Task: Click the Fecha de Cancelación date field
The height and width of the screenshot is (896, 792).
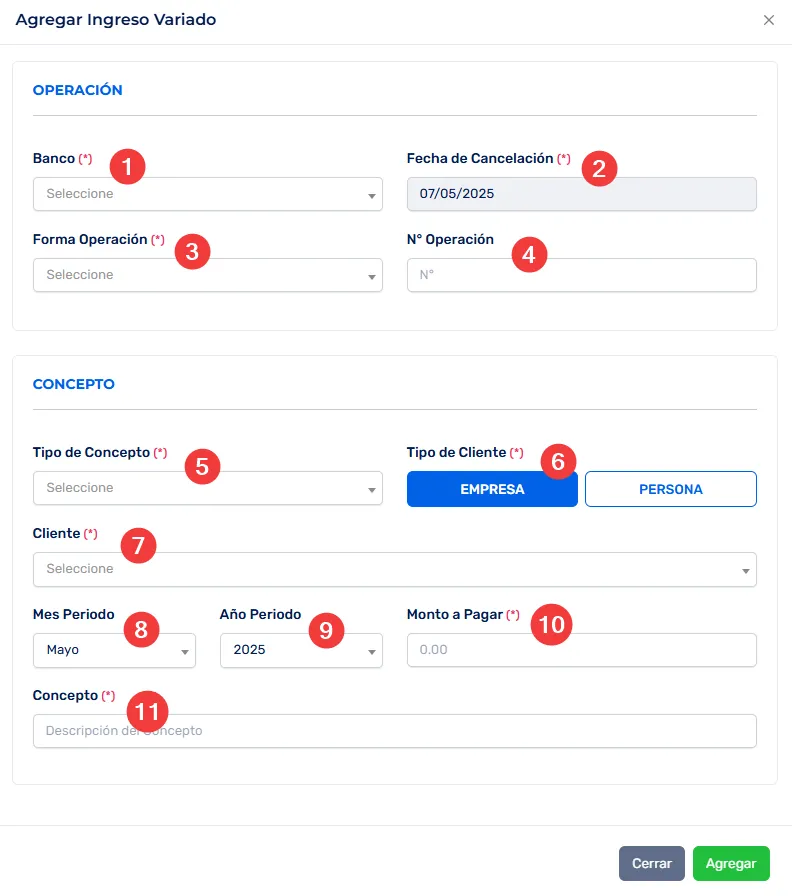Action: point(581,194)
